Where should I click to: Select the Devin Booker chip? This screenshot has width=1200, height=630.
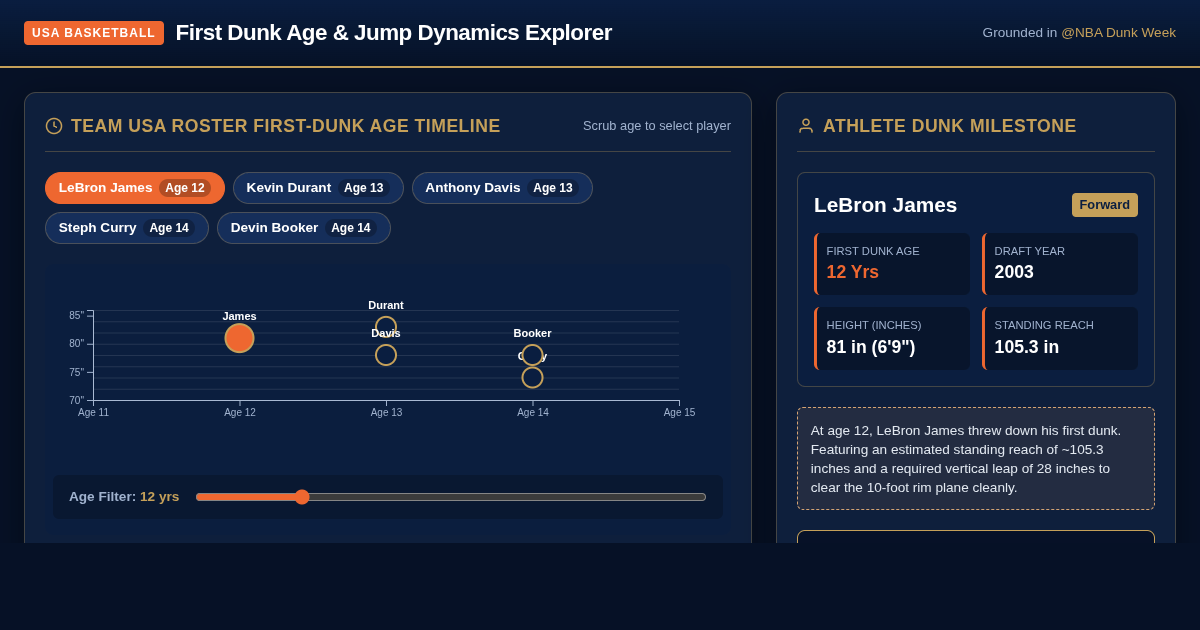[304, 228]
